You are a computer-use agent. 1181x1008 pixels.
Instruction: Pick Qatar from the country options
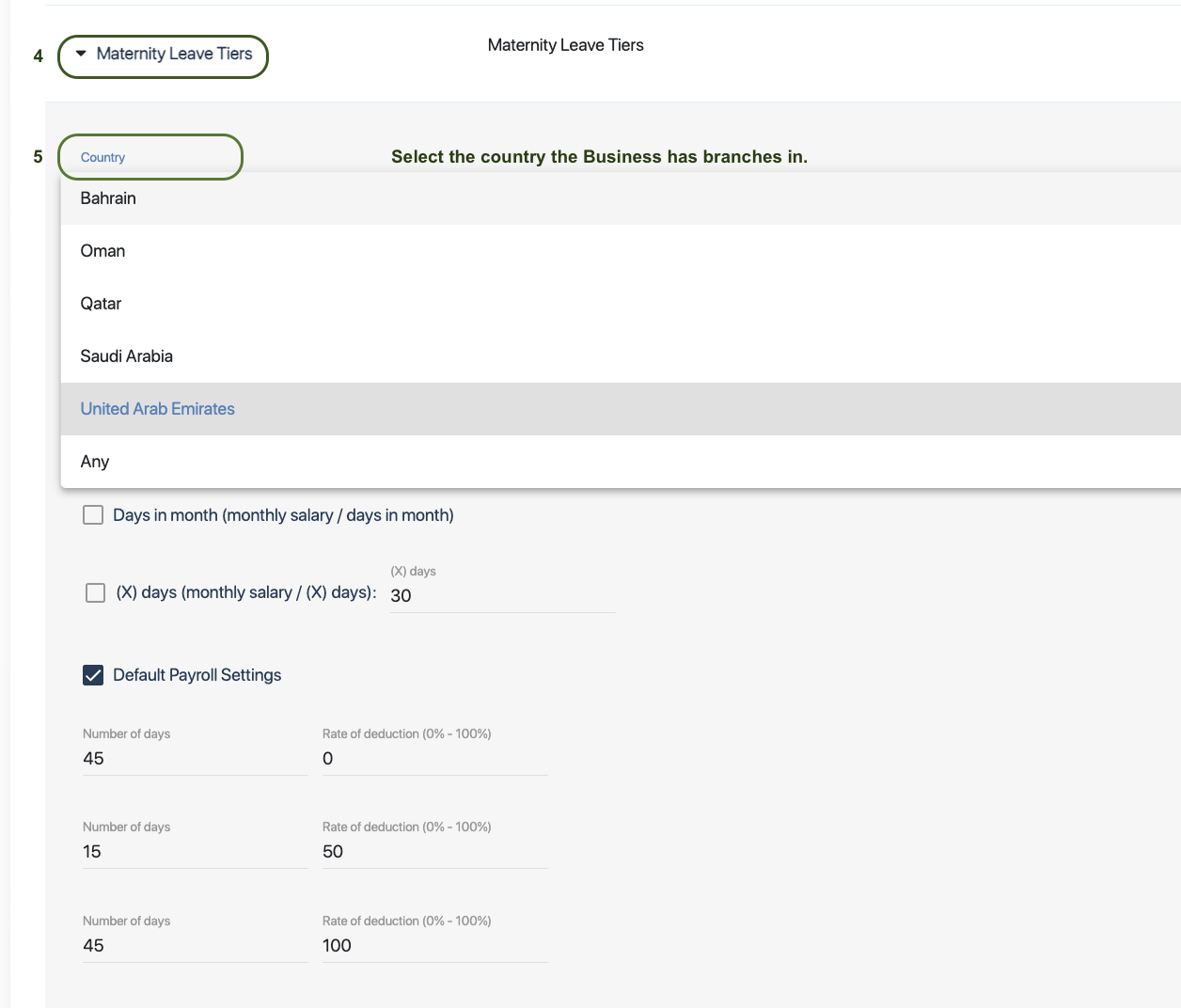click(x=101, y=304)
